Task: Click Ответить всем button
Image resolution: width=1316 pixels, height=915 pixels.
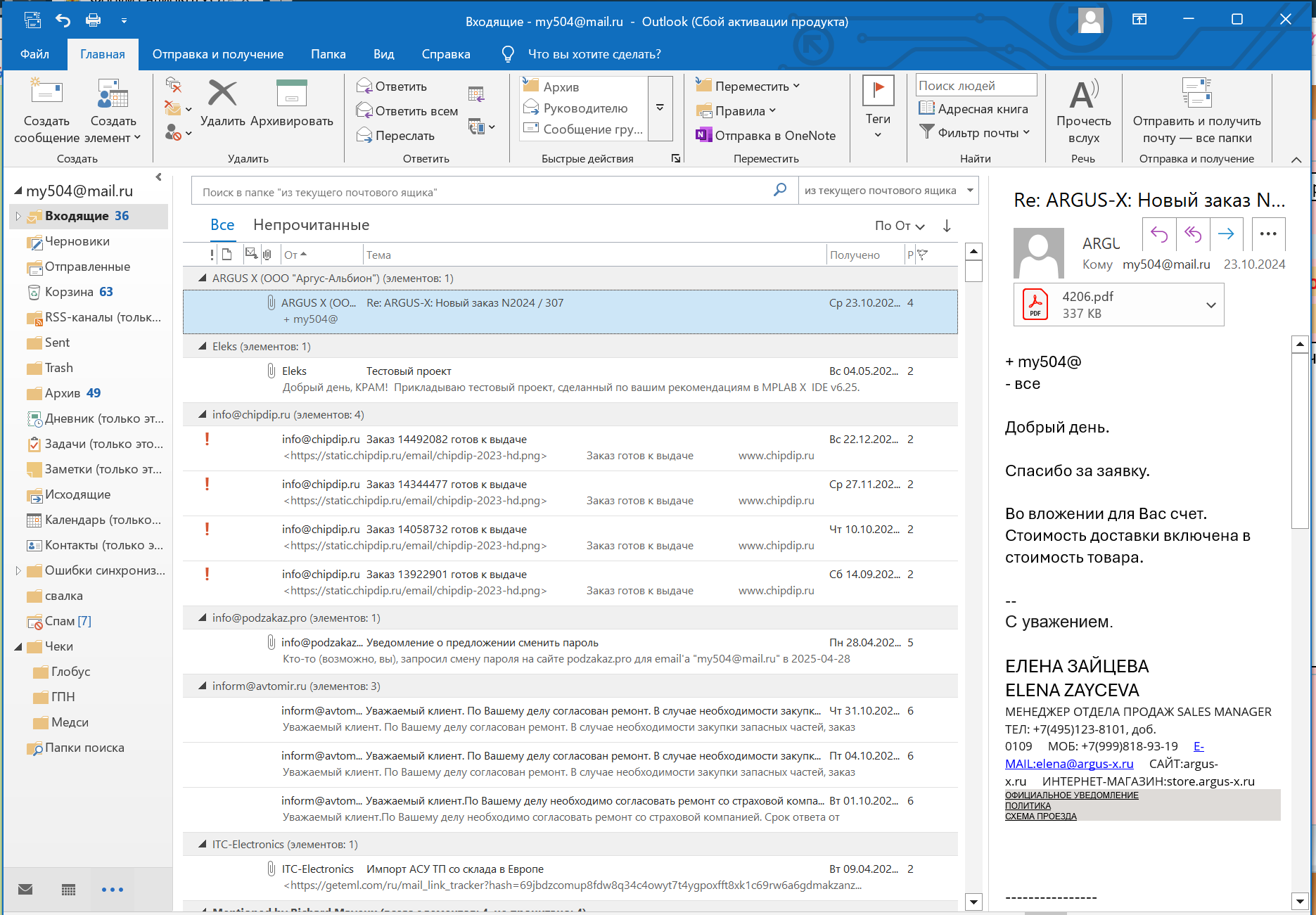Action: pyautogui.click(x=407, y=110)
